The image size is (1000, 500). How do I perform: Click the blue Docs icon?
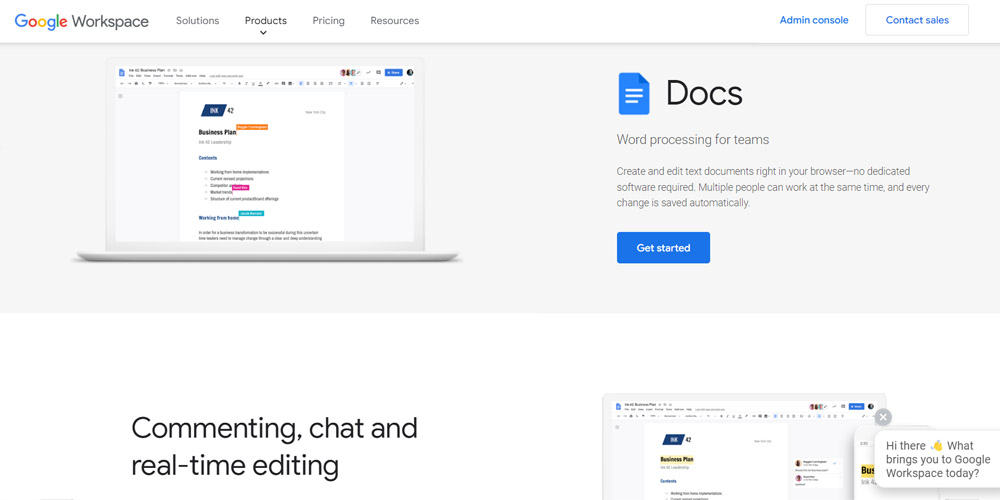tap(634, 94)
